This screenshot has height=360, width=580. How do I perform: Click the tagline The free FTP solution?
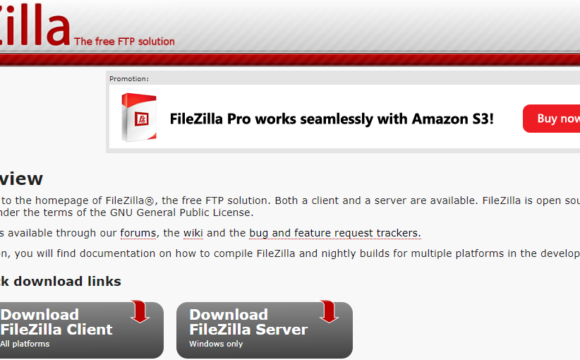pyautogui.click(x=124, y=41)
